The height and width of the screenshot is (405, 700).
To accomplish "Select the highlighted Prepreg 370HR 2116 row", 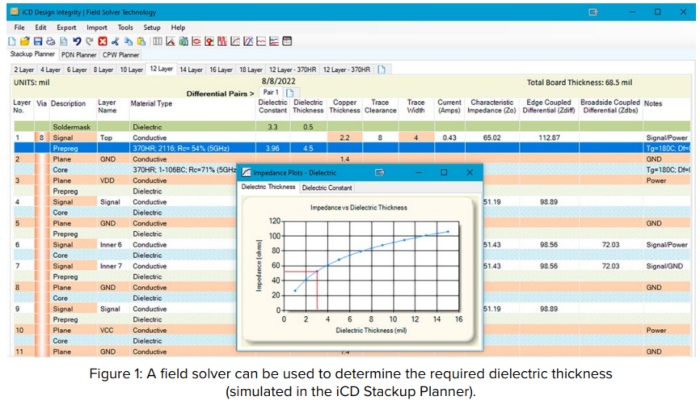I will pyautogui.click(x=352, y=148).
